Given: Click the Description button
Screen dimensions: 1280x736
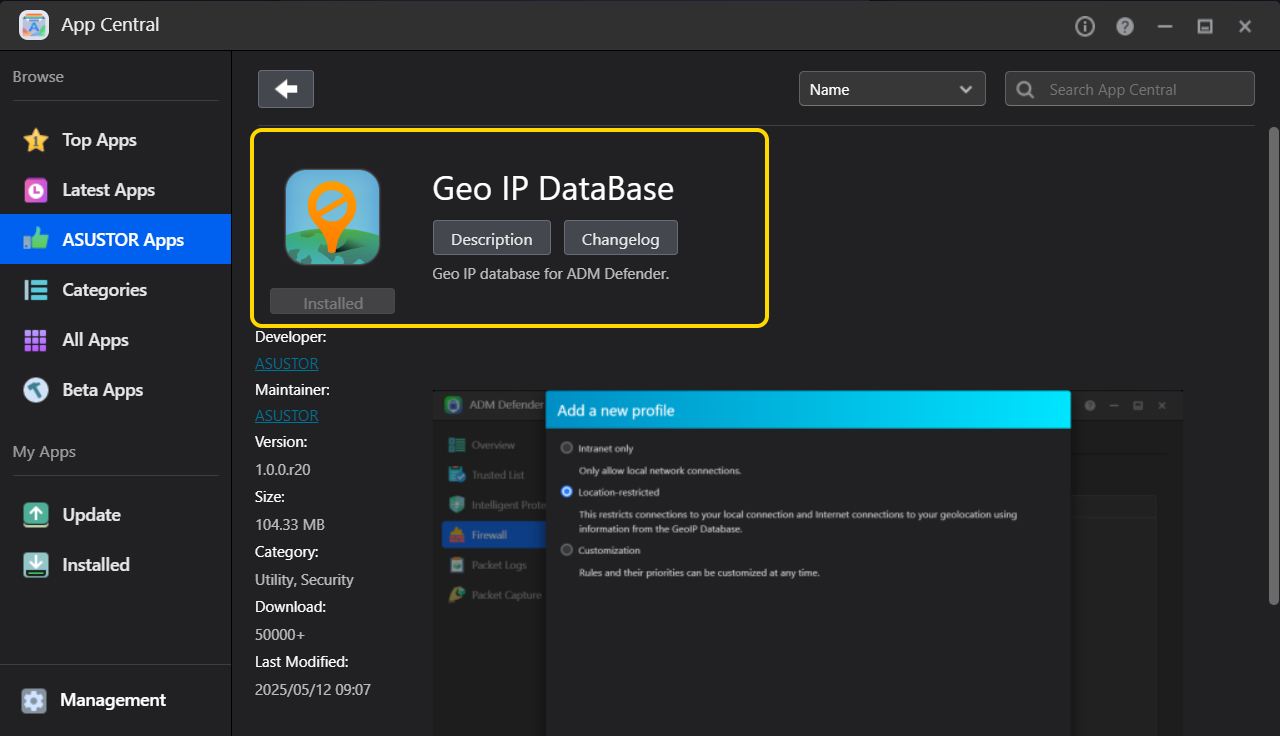Looking at the screenshot, I should pyautogui.click(x=491, y=238).
